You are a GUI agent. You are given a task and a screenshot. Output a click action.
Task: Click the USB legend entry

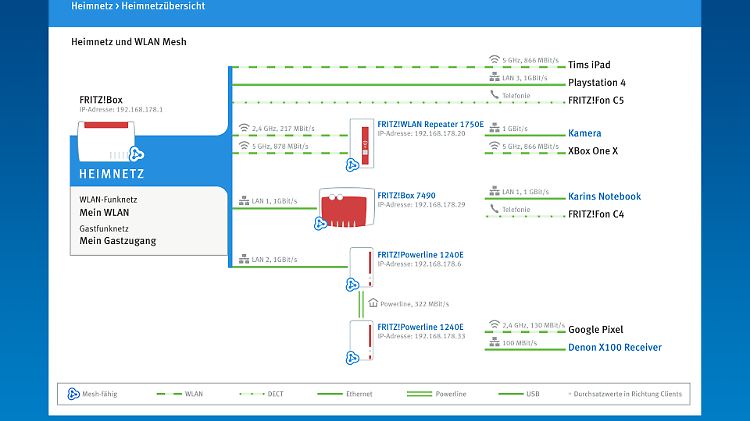pyautogui.click(x=519, y=394)
